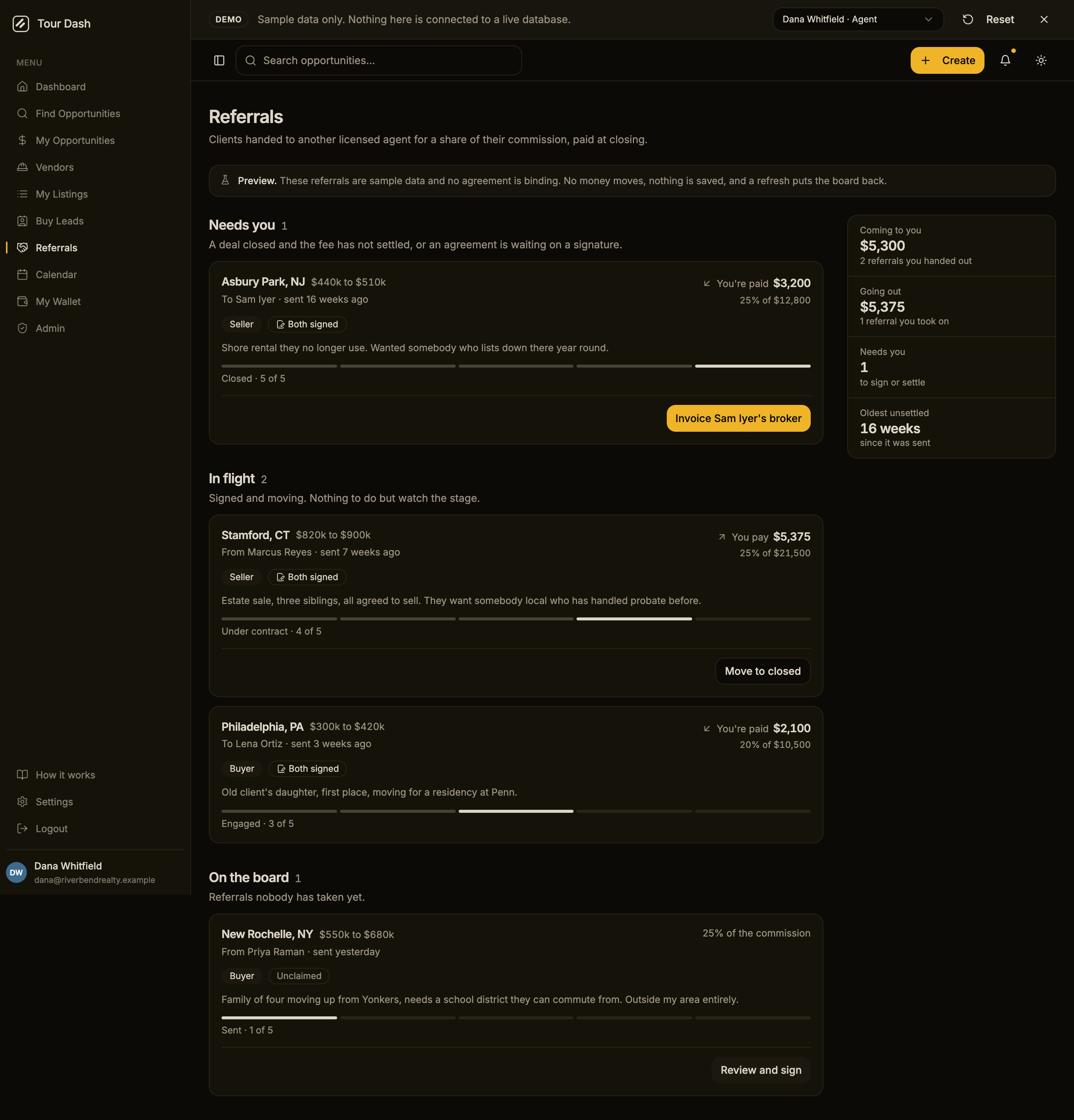Click Move to closed on Stamford referral
The width and height of the screenshot is (1074, 1120).
point(763,671)
